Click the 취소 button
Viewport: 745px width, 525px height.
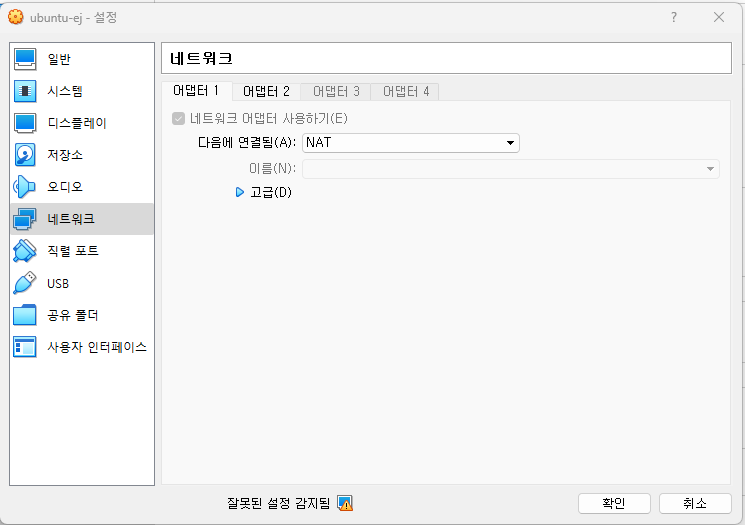695,503
